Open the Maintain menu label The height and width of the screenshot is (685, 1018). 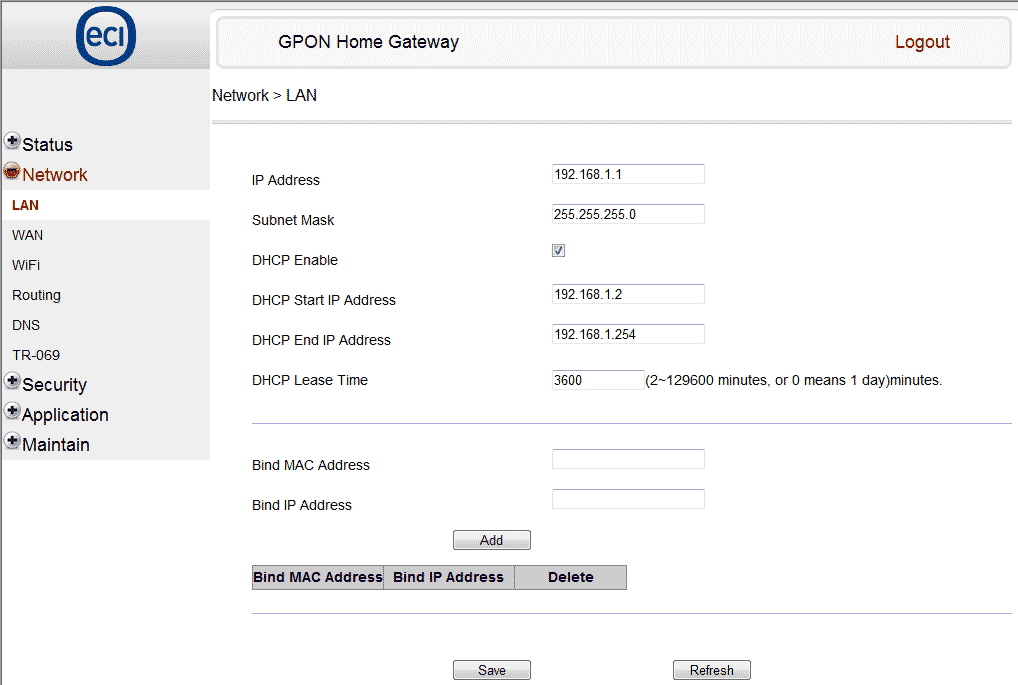pyautogui.click(x=55, y=445)
